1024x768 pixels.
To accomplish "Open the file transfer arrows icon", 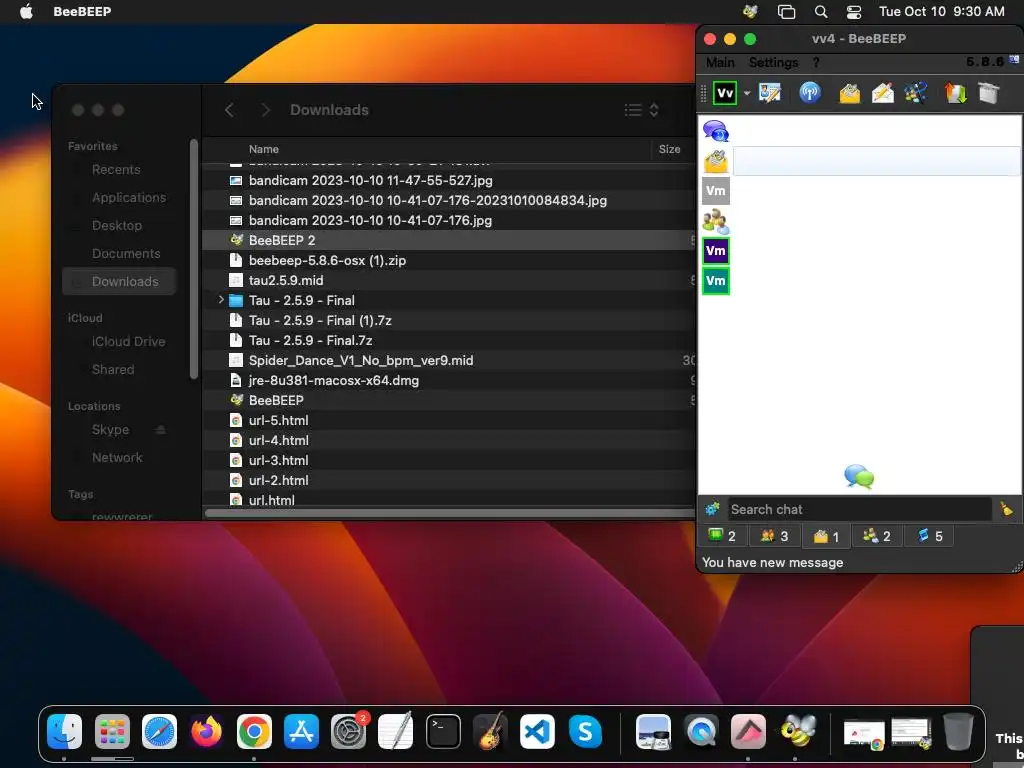I will pos(955,93).
